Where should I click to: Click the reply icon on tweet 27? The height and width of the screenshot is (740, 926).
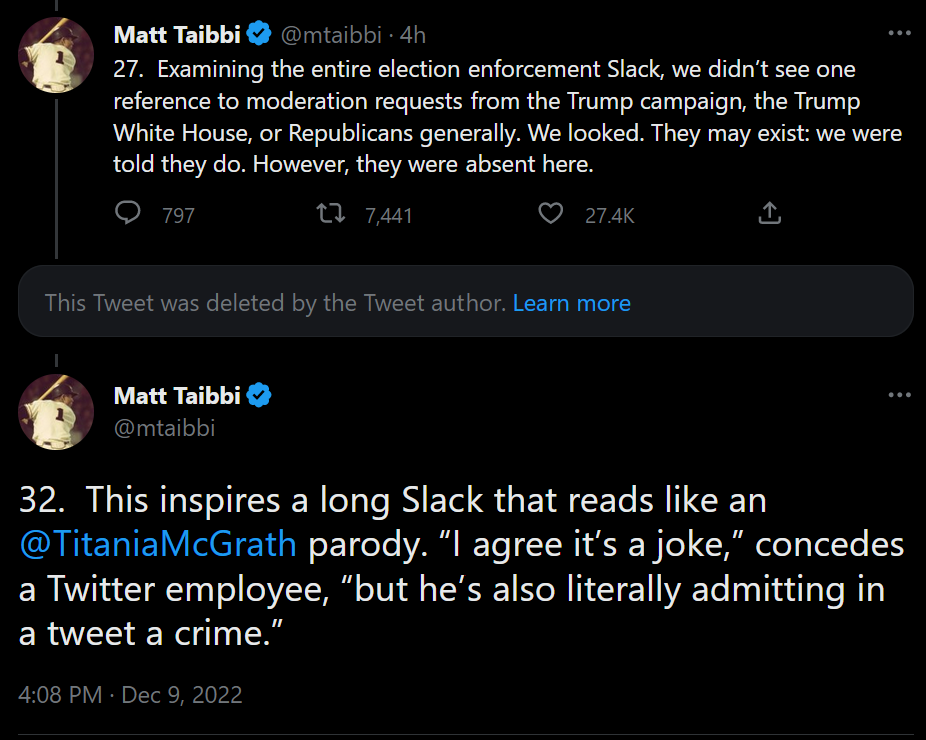[127, 214]
